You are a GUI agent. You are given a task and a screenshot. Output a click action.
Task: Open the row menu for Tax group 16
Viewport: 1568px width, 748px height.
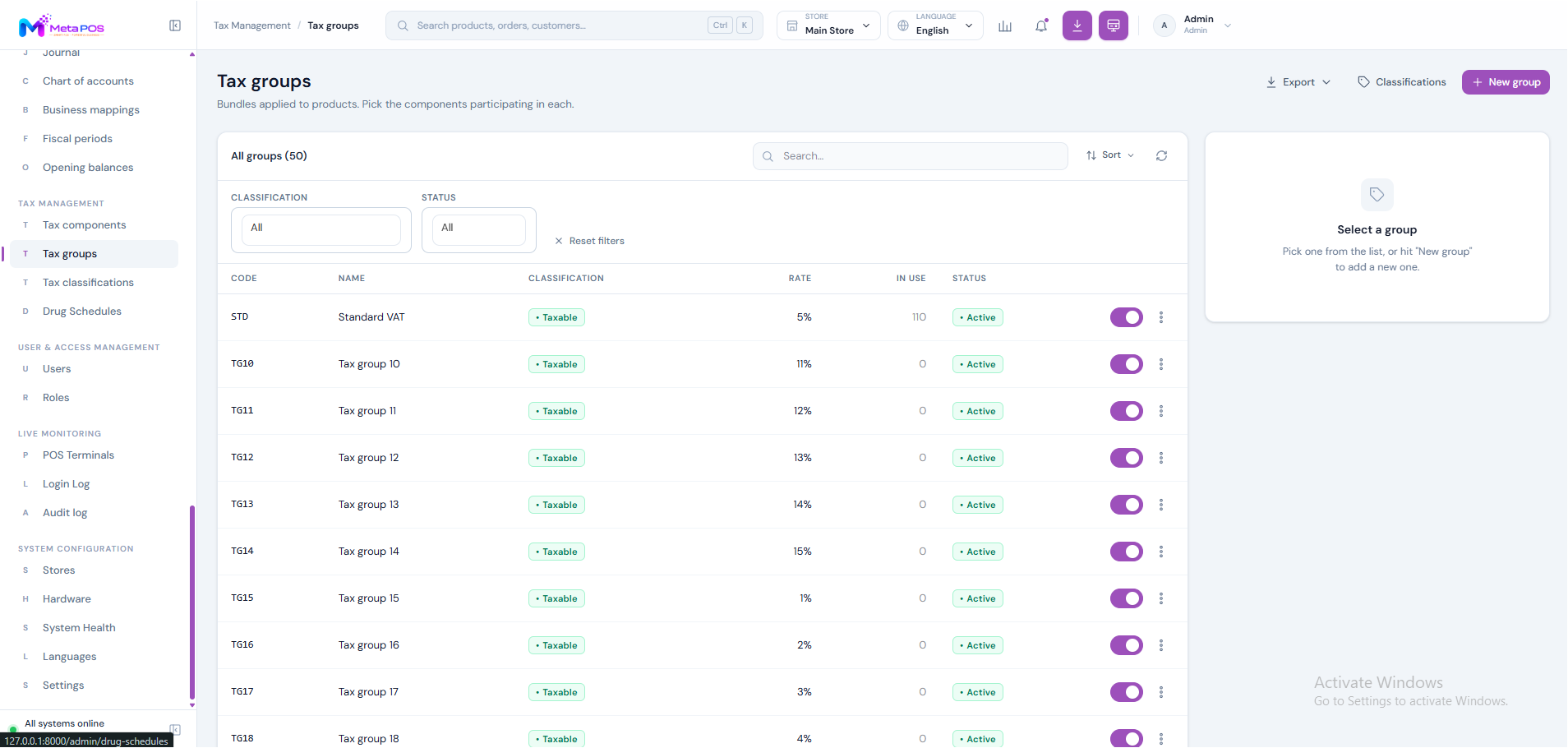[1161, 645]
